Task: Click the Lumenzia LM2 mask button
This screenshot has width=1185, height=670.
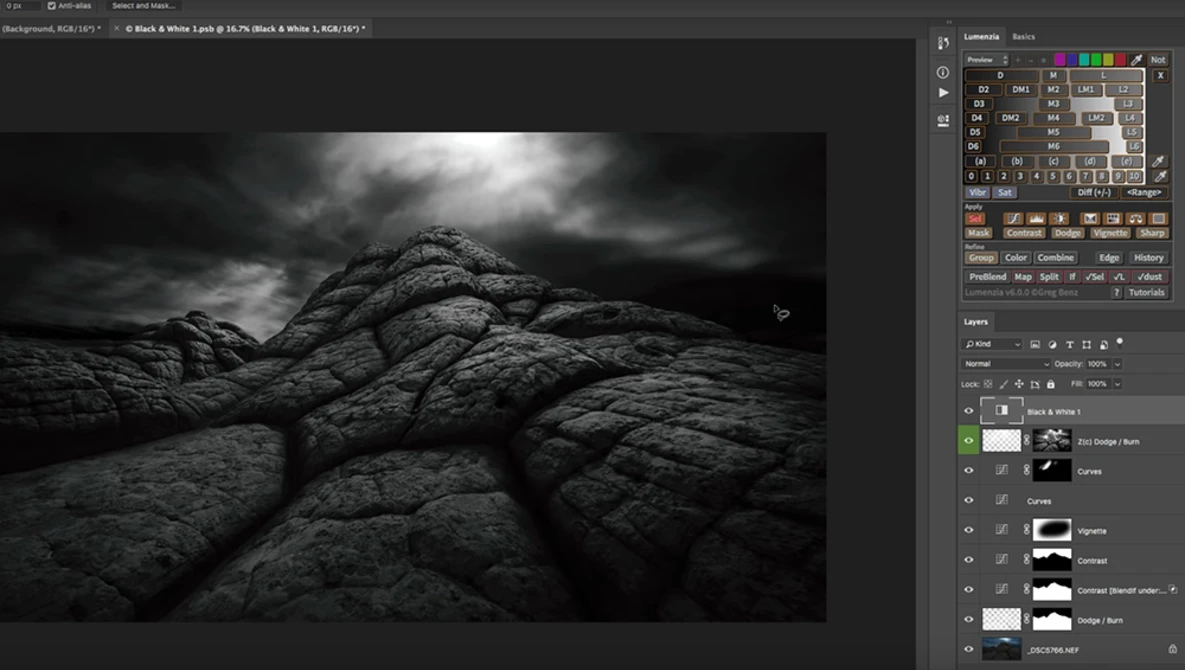Action: [1097, 118]
